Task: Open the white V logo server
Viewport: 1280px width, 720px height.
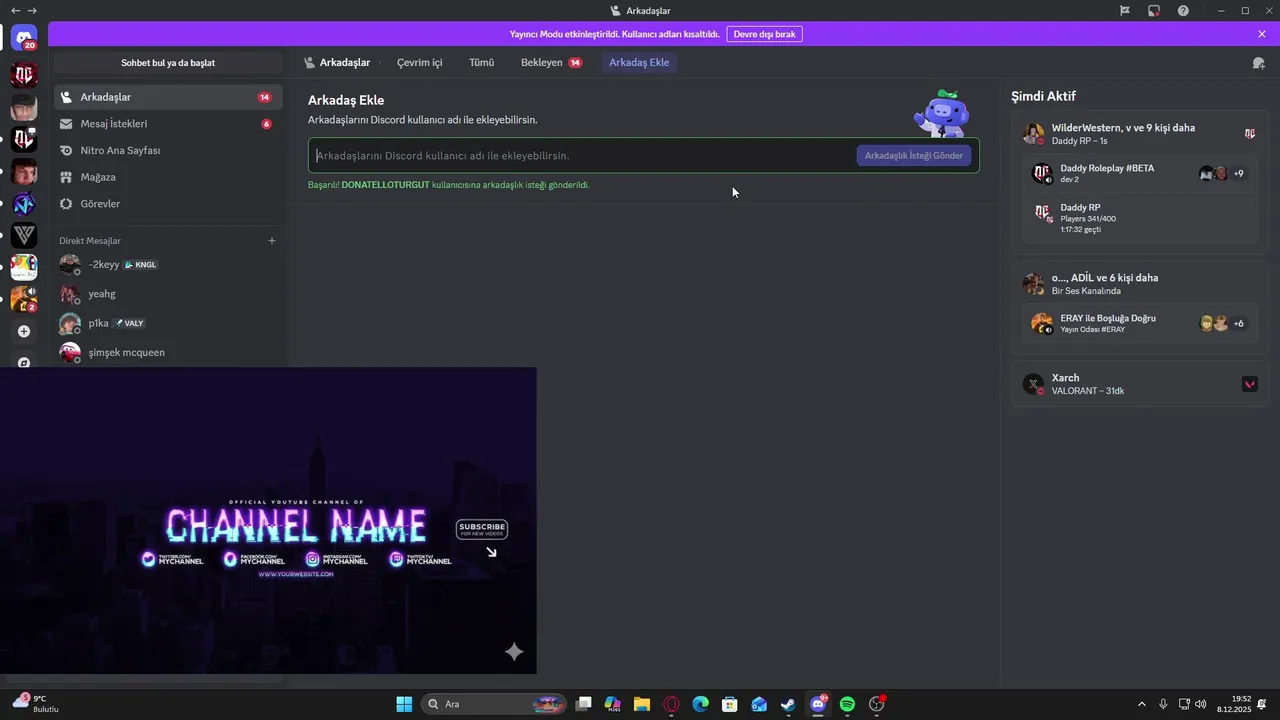Action: coord(24,236)
